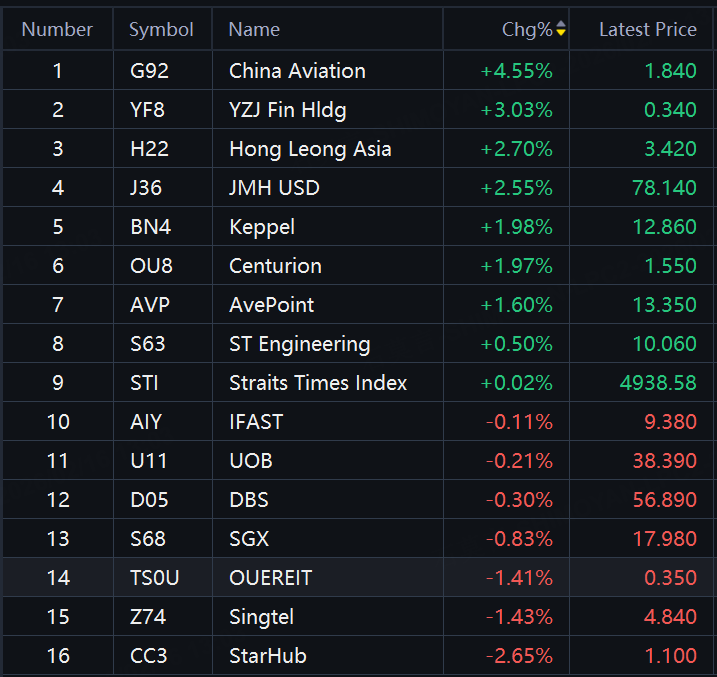Open China Aviation stock row
This screenshot has width=717, height=677.
(297, 71)
